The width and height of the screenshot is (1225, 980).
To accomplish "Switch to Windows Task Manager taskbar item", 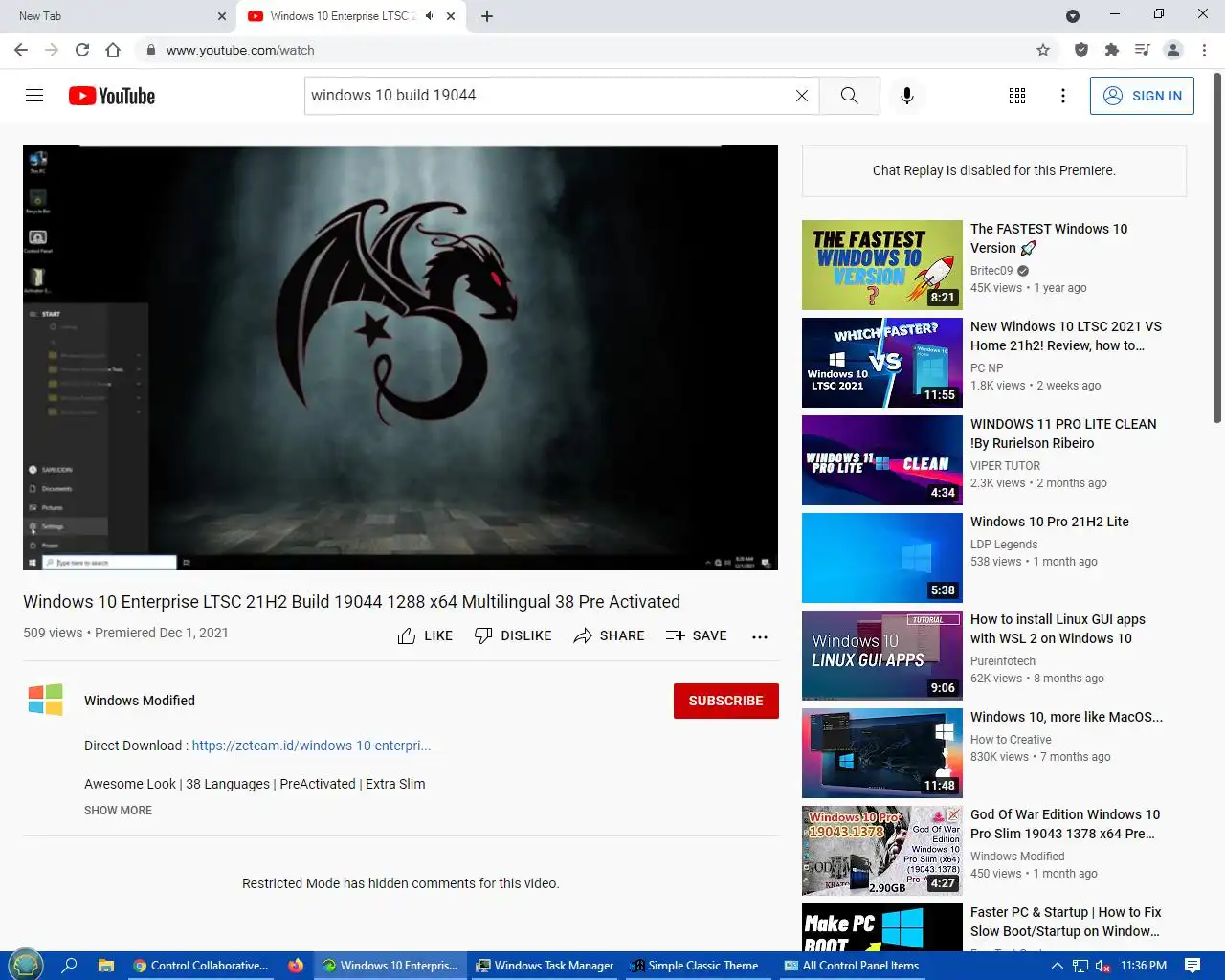I will 546,966.
